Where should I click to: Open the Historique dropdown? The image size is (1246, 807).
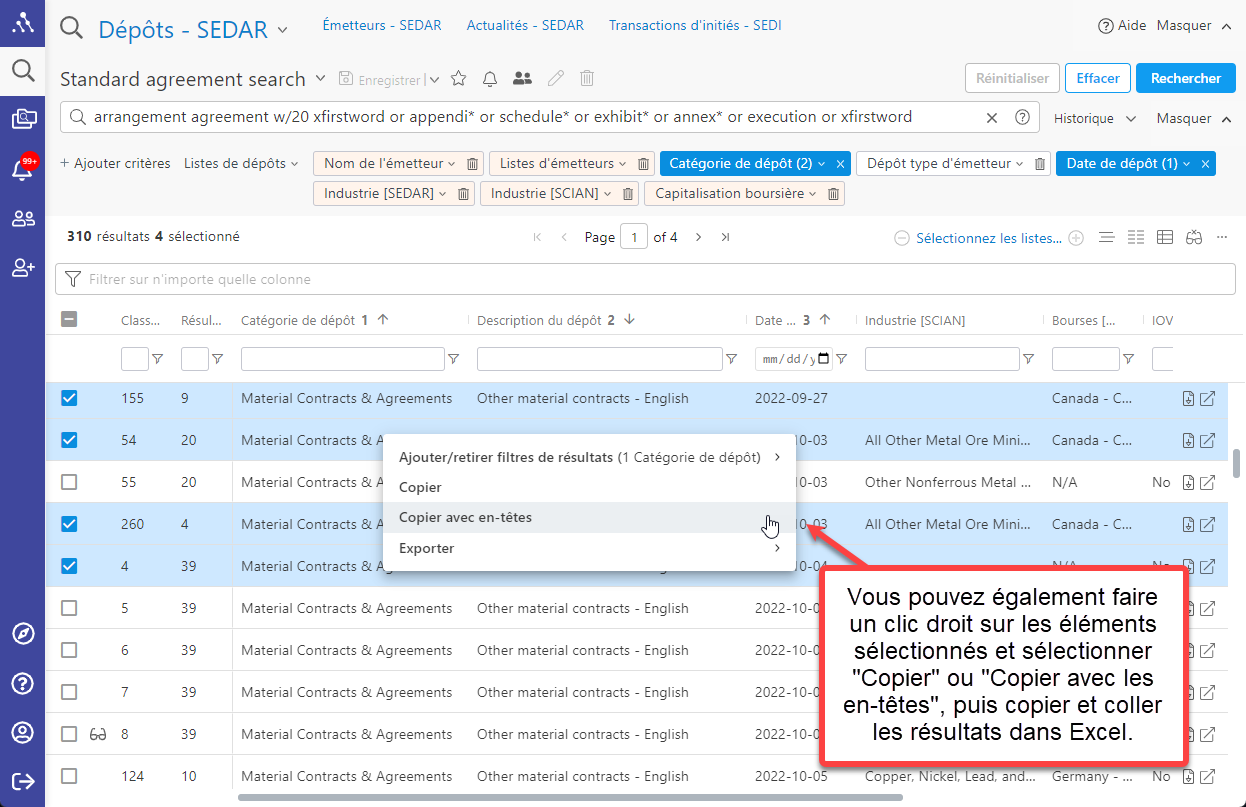[1095, 118]
